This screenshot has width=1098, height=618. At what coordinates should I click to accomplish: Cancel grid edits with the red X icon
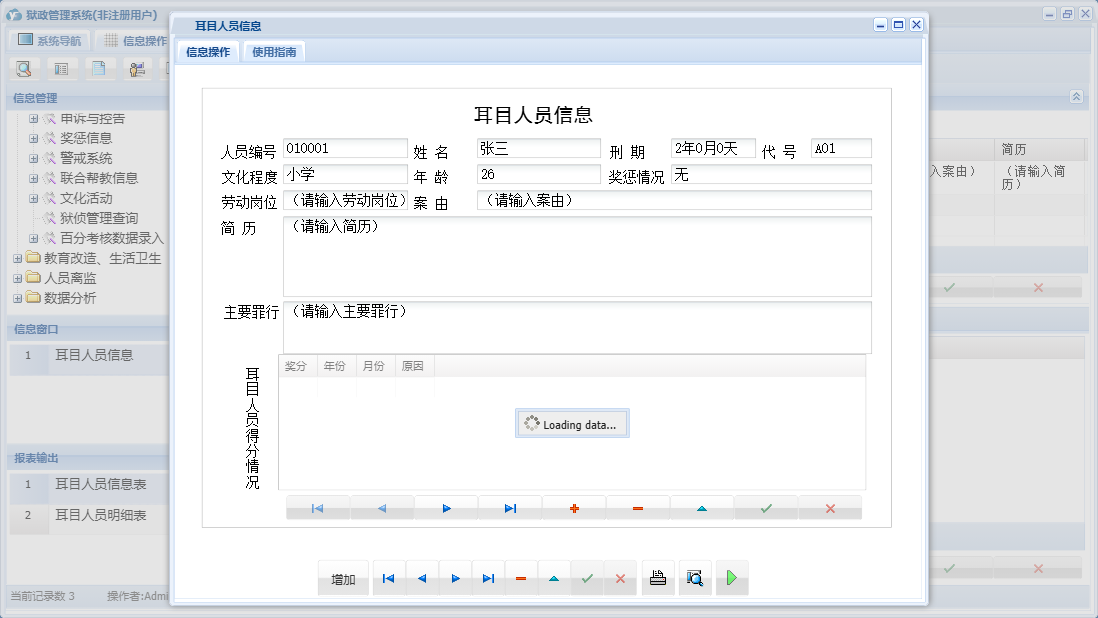tap(829, 508)
